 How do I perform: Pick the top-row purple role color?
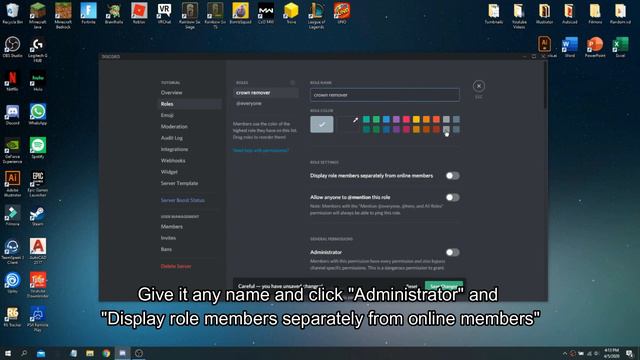point(396,119)
